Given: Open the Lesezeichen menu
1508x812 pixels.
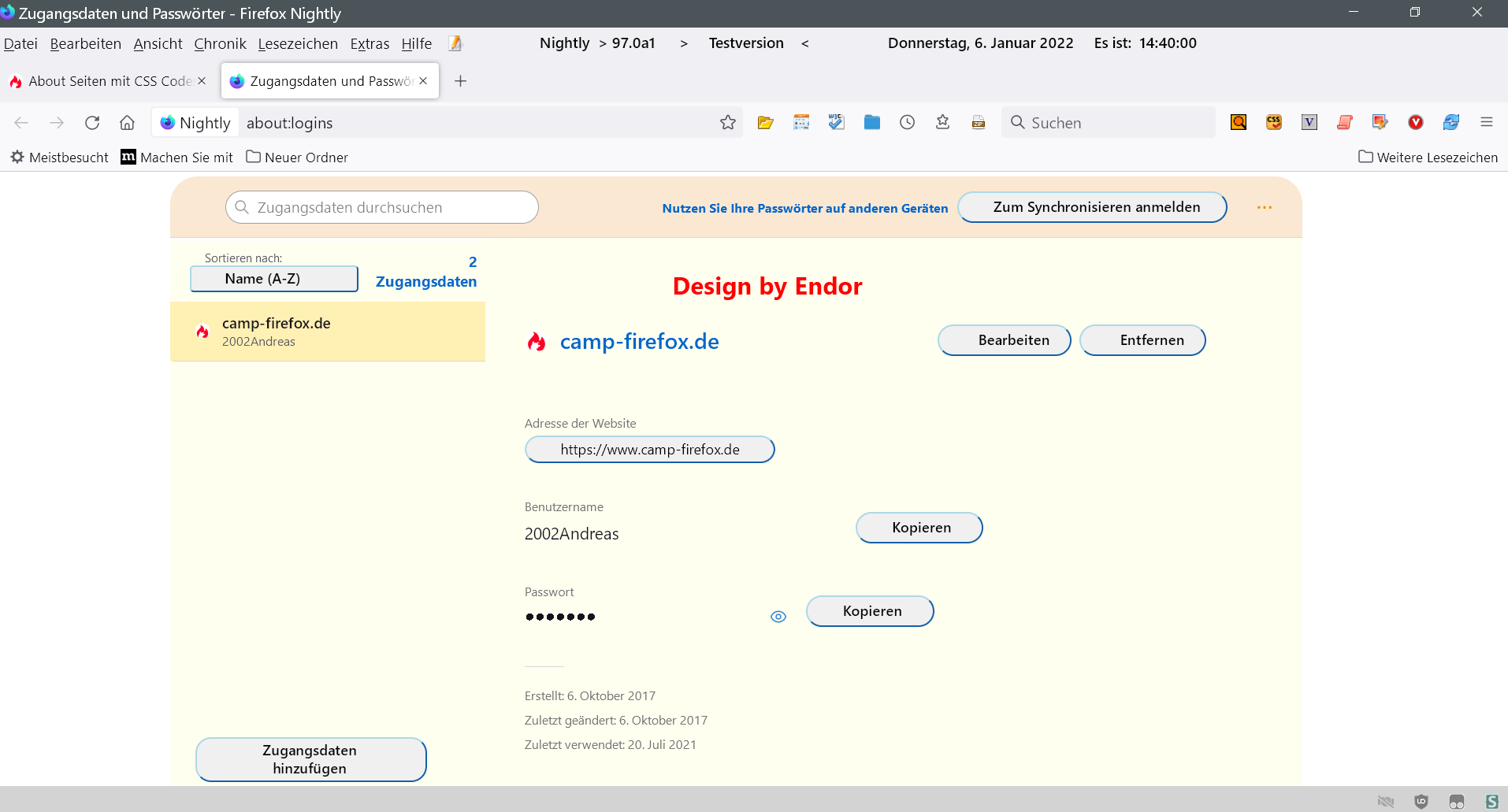Looking at the screenshot, I should pos(298,43).
